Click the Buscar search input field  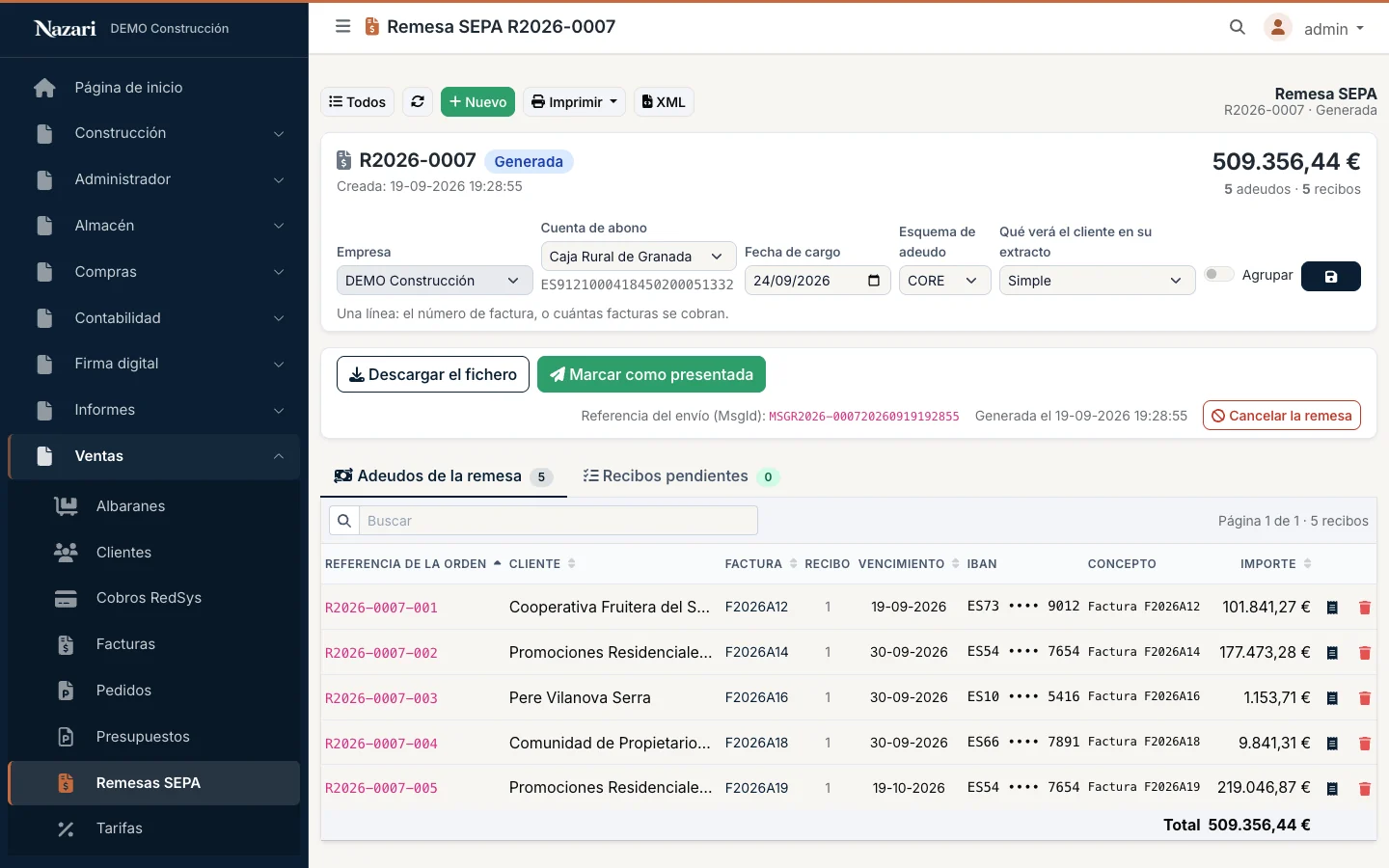tap(558, 521)
